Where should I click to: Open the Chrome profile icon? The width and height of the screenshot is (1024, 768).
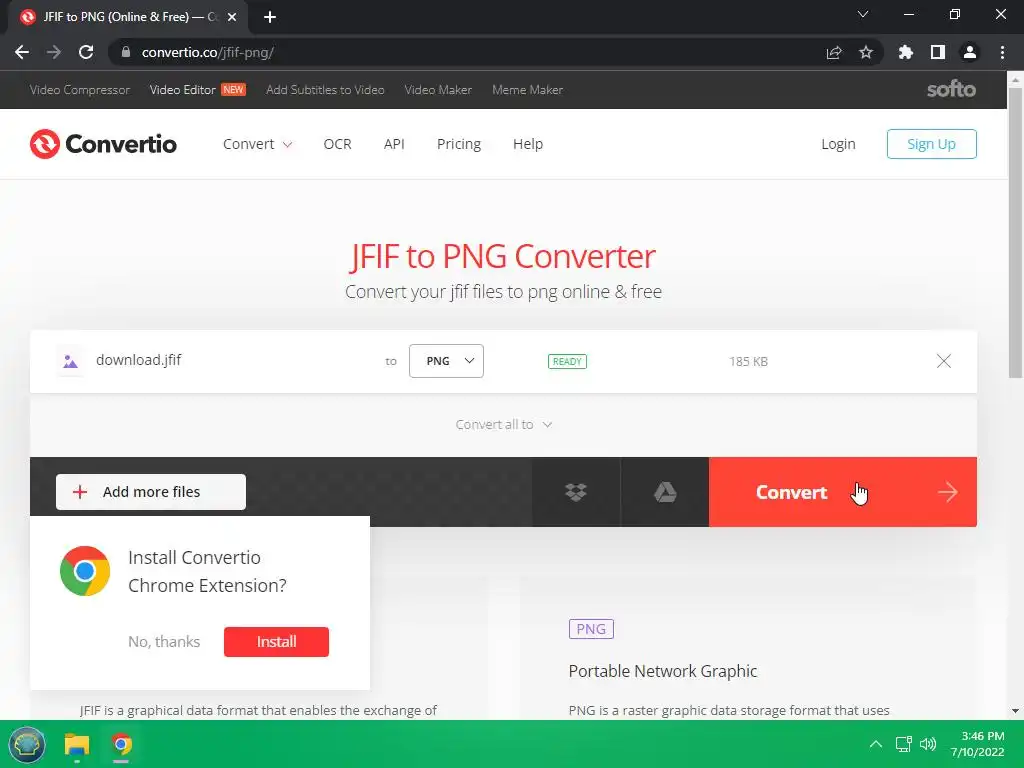[x=970, y=52]
